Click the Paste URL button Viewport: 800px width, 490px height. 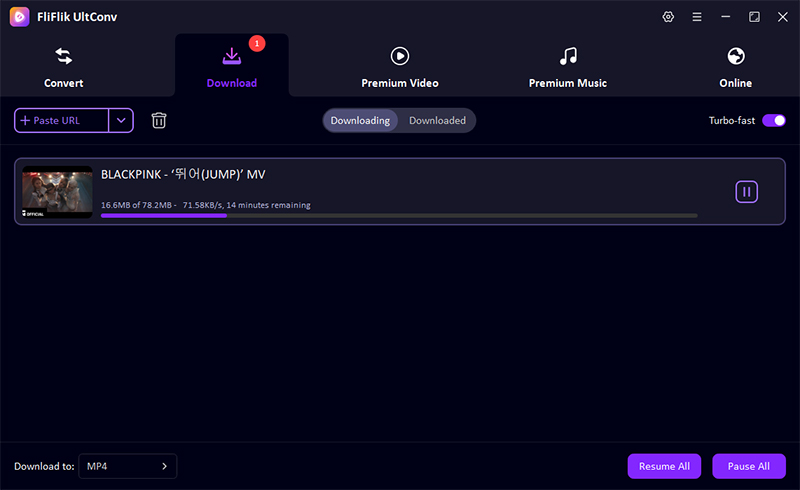(x=61, y=120)
